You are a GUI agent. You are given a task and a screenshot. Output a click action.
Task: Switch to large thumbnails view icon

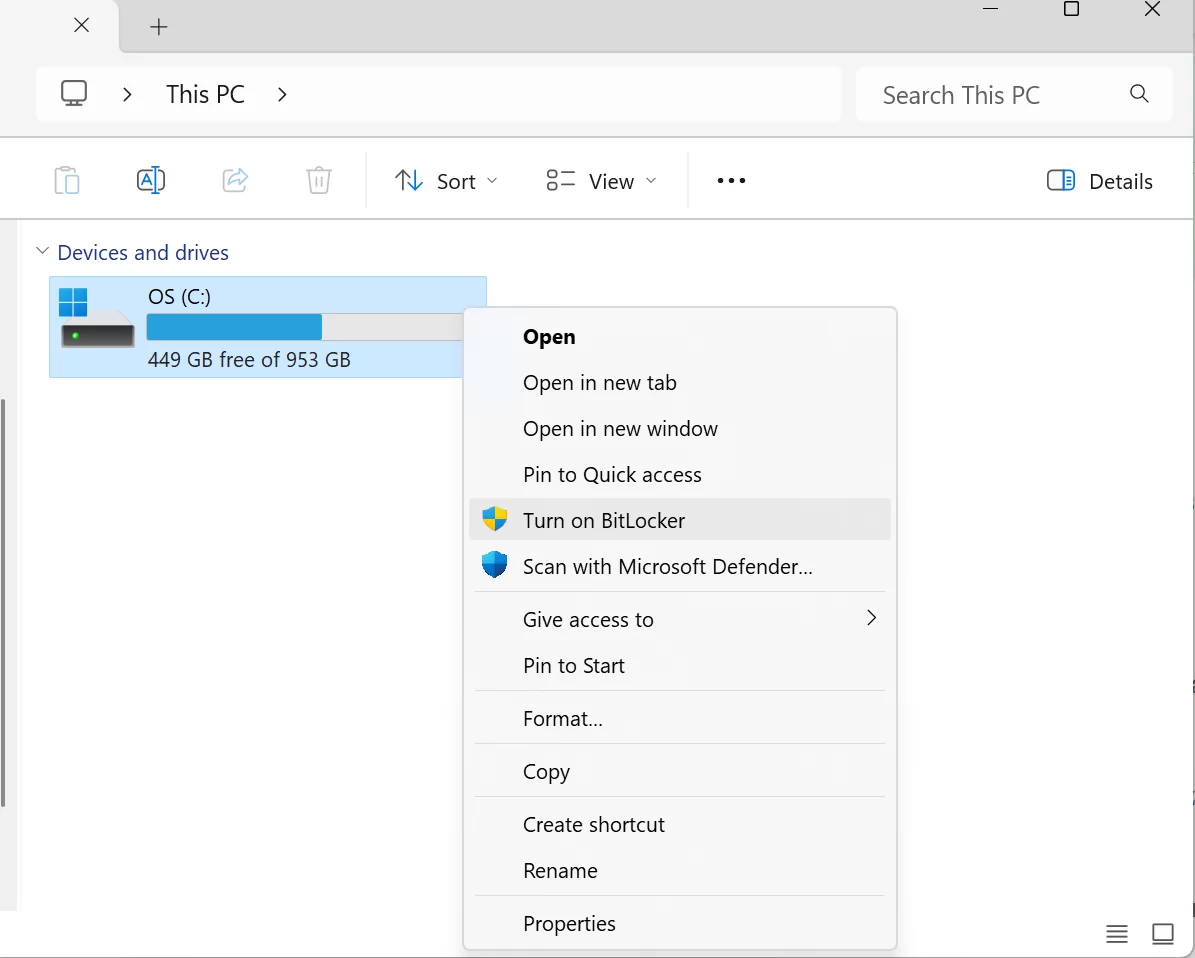(1163, 933)
